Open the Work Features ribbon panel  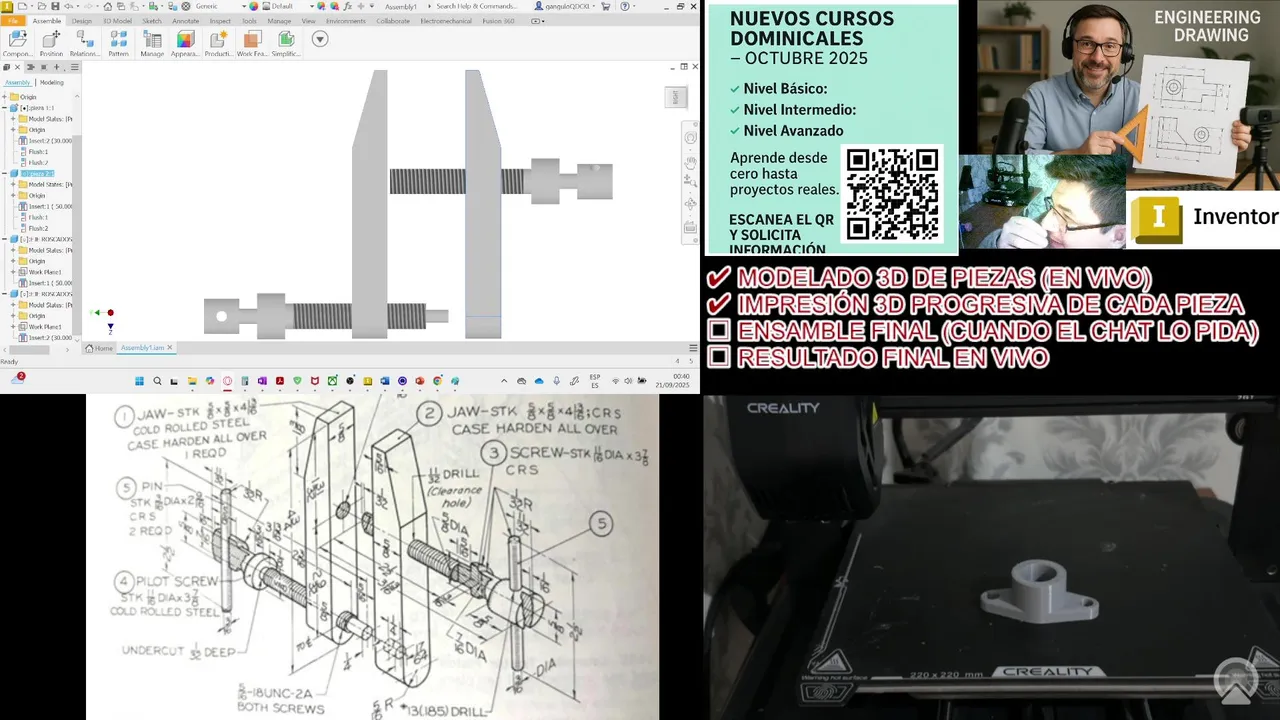point(252,42)
